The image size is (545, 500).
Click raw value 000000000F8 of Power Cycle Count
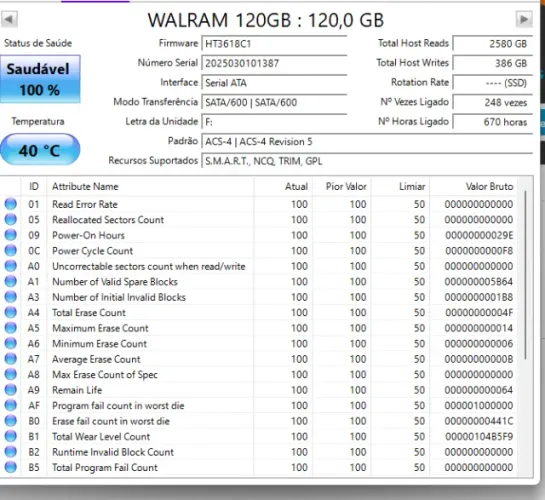click(479, 251)
